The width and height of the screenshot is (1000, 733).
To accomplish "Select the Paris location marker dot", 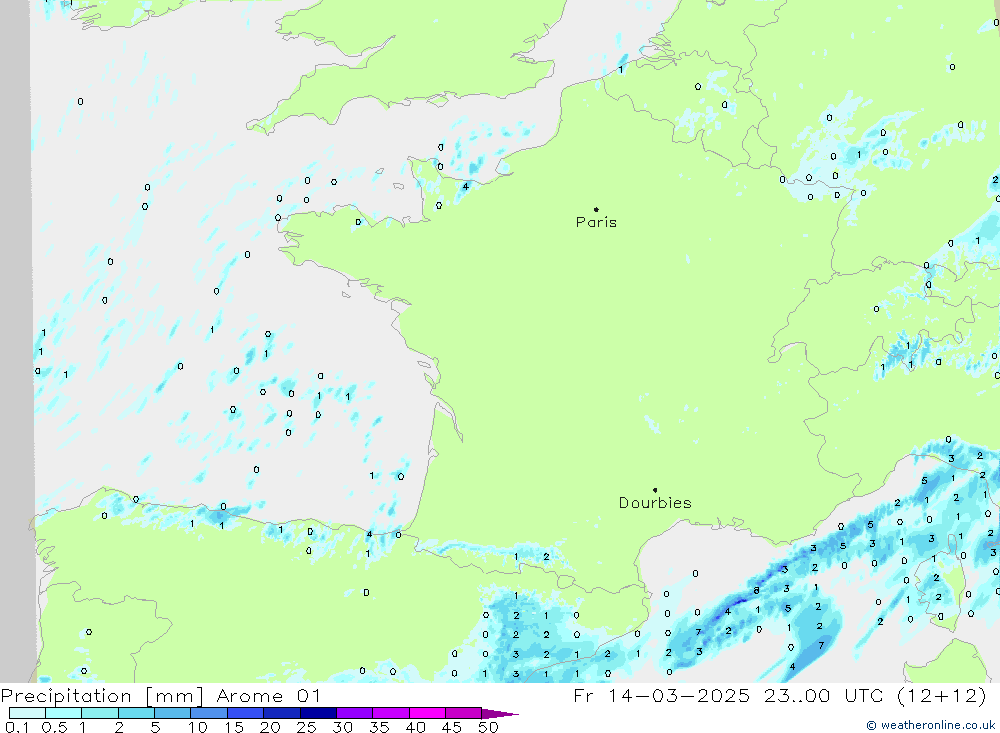I will [x=596, y=209].
